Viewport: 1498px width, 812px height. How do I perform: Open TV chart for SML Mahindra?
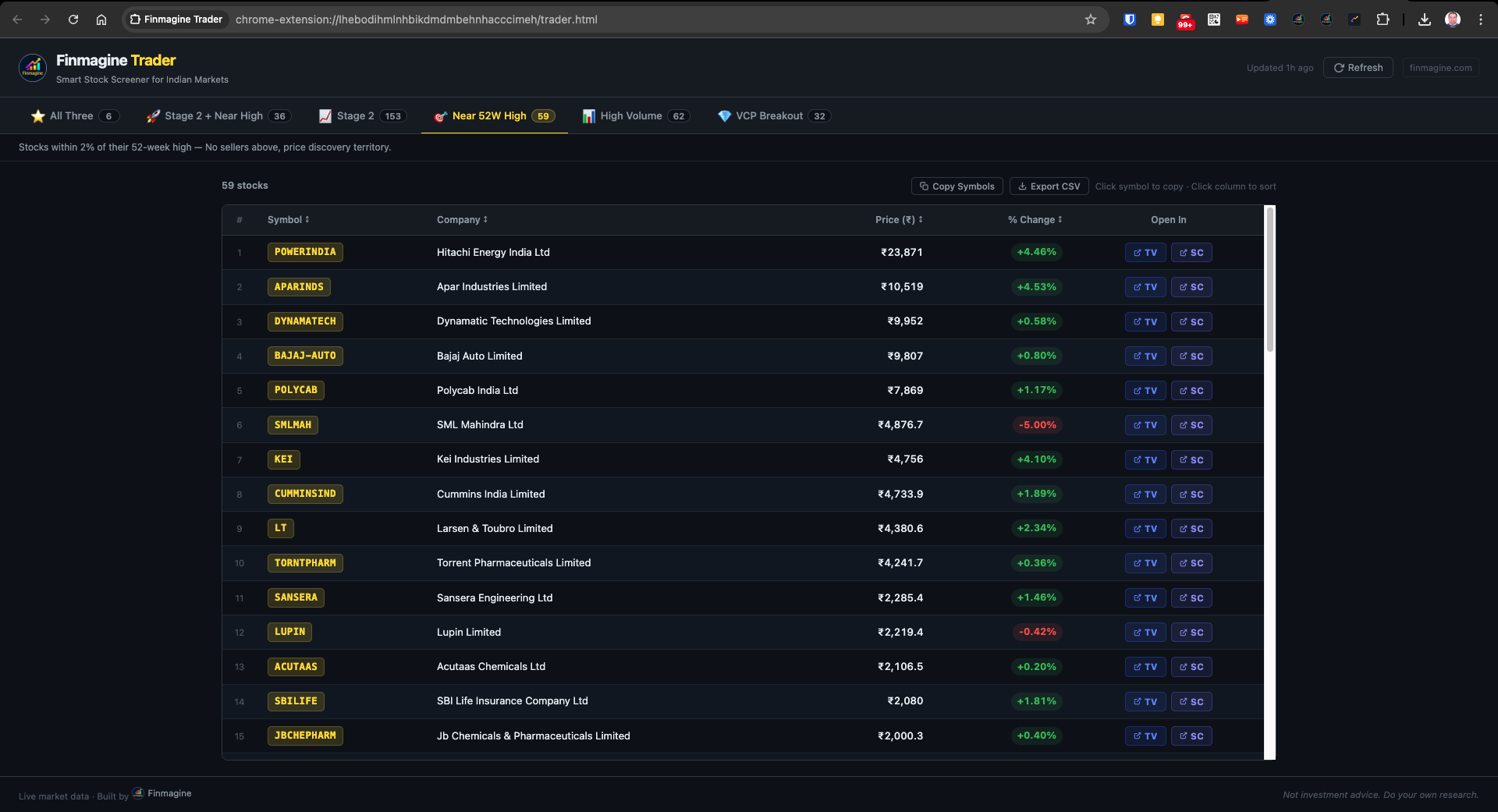(1145, 425)
